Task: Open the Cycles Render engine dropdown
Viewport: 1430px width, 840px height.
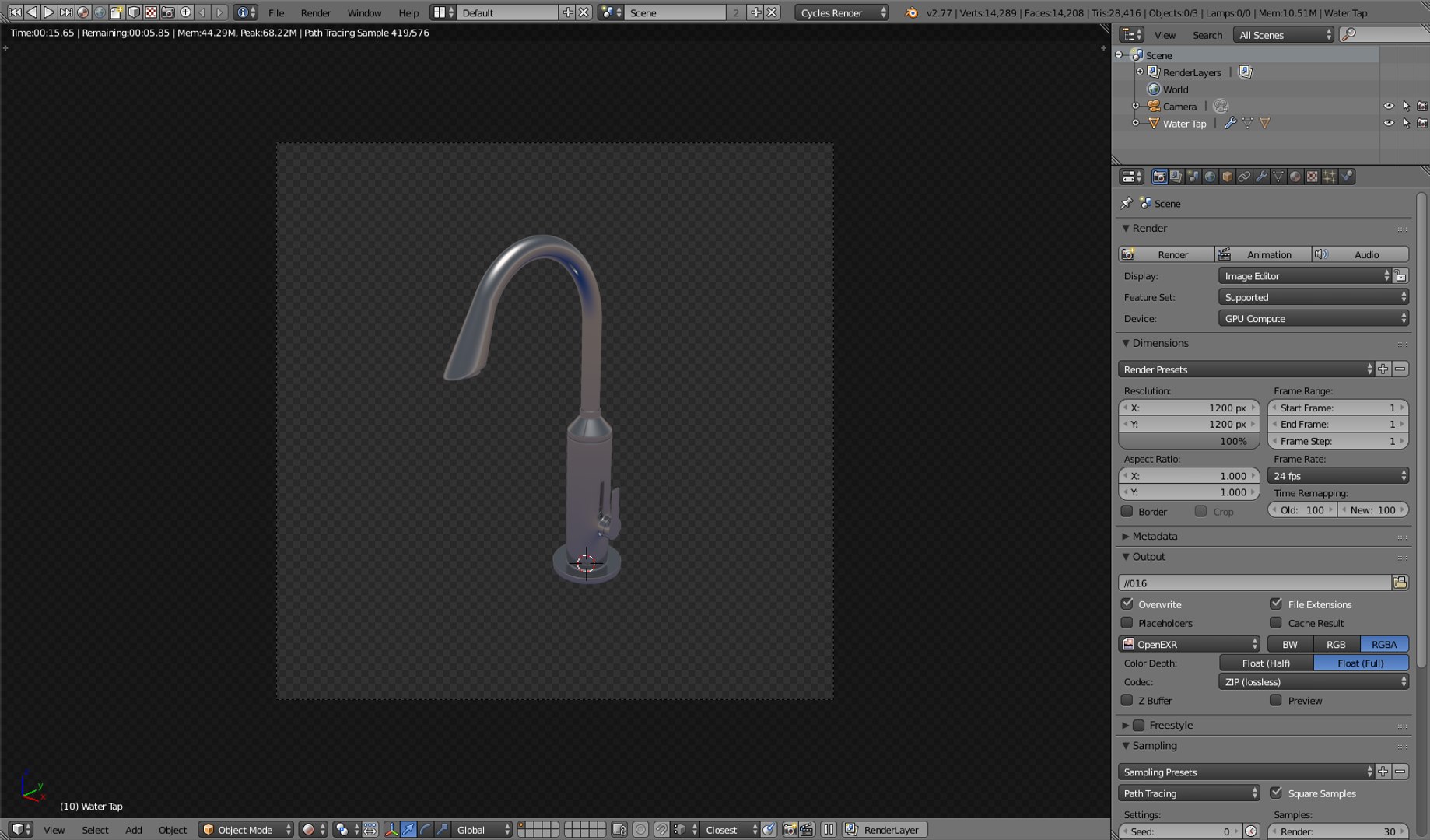Action: 842,12
